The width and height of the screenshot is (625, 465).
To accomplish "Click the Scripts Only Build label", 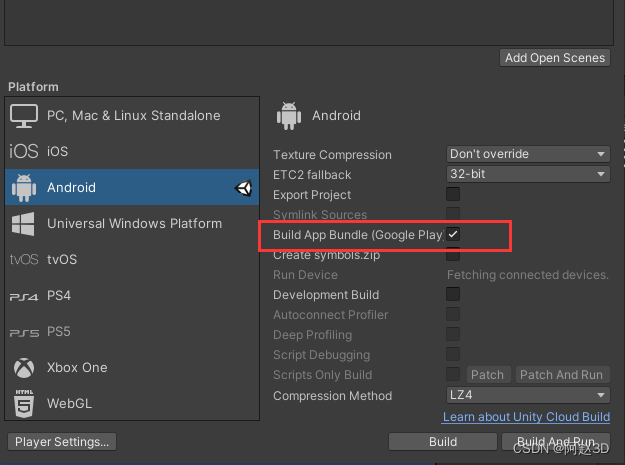I will (x=322, y=375).
